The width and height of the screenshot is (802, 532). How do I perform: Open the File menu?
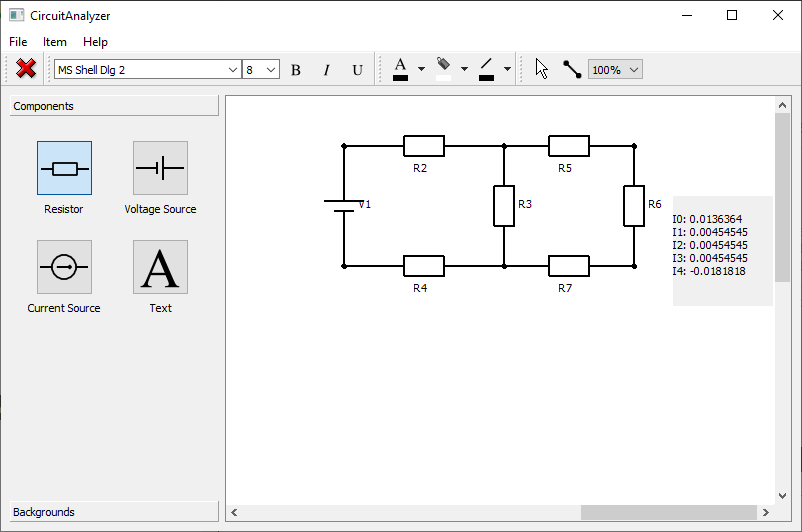(x=18, y=42)
